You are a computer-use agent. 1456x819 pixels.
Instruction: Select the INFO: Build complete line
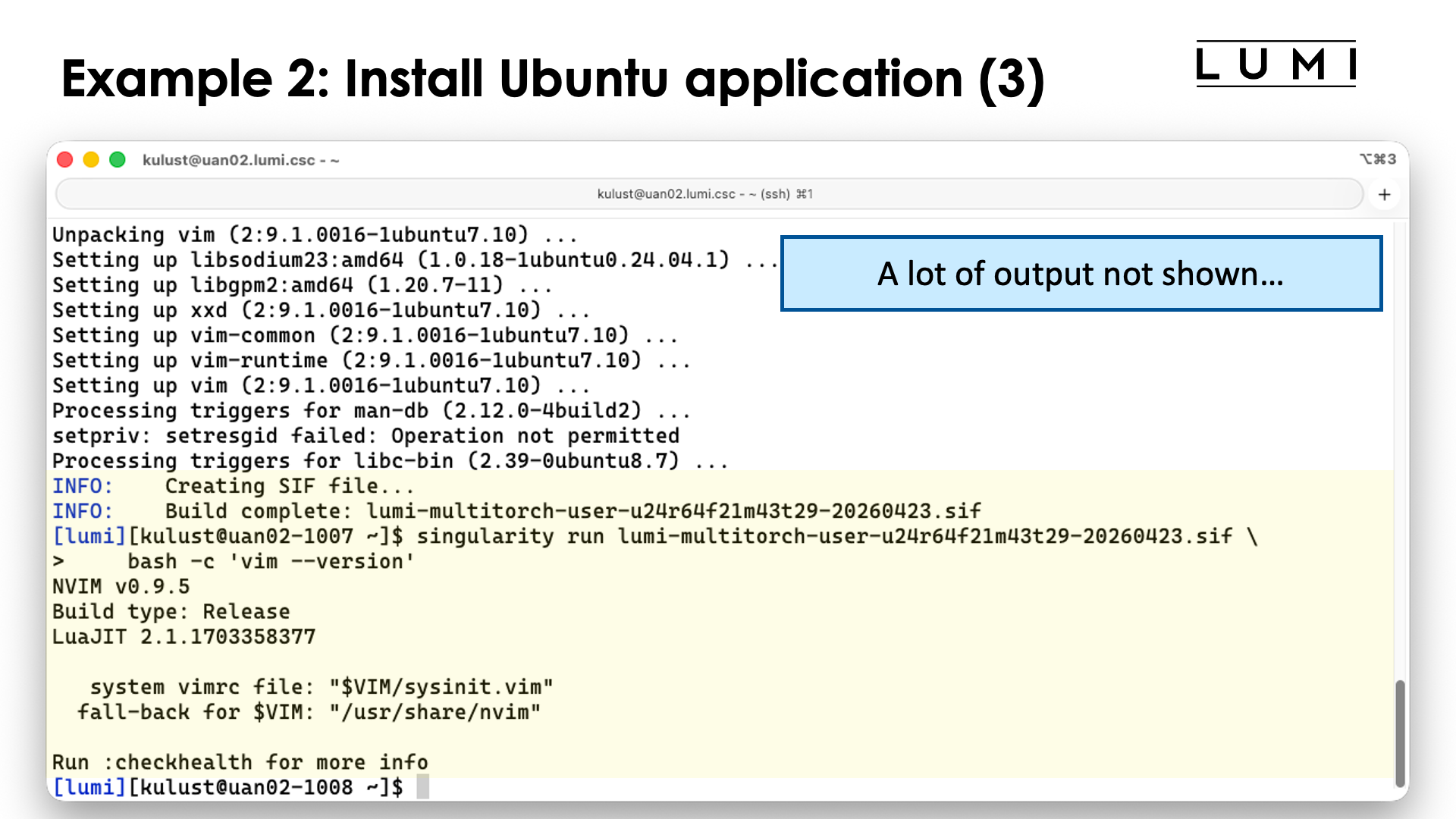(516, 510)
